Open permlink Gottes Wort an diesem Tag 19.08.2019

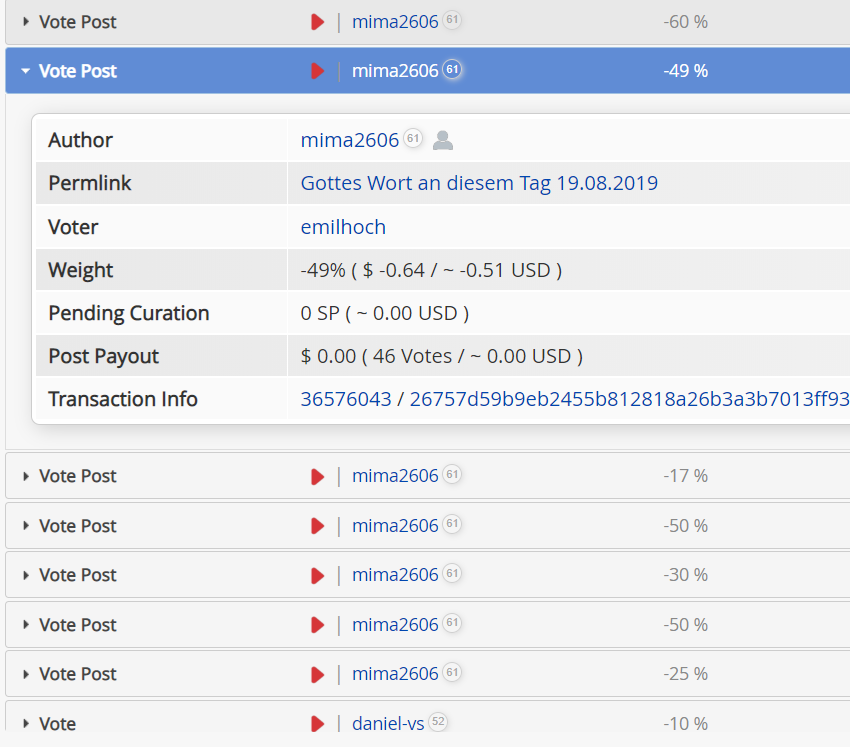pyautogui.click(x=479, y=183)
